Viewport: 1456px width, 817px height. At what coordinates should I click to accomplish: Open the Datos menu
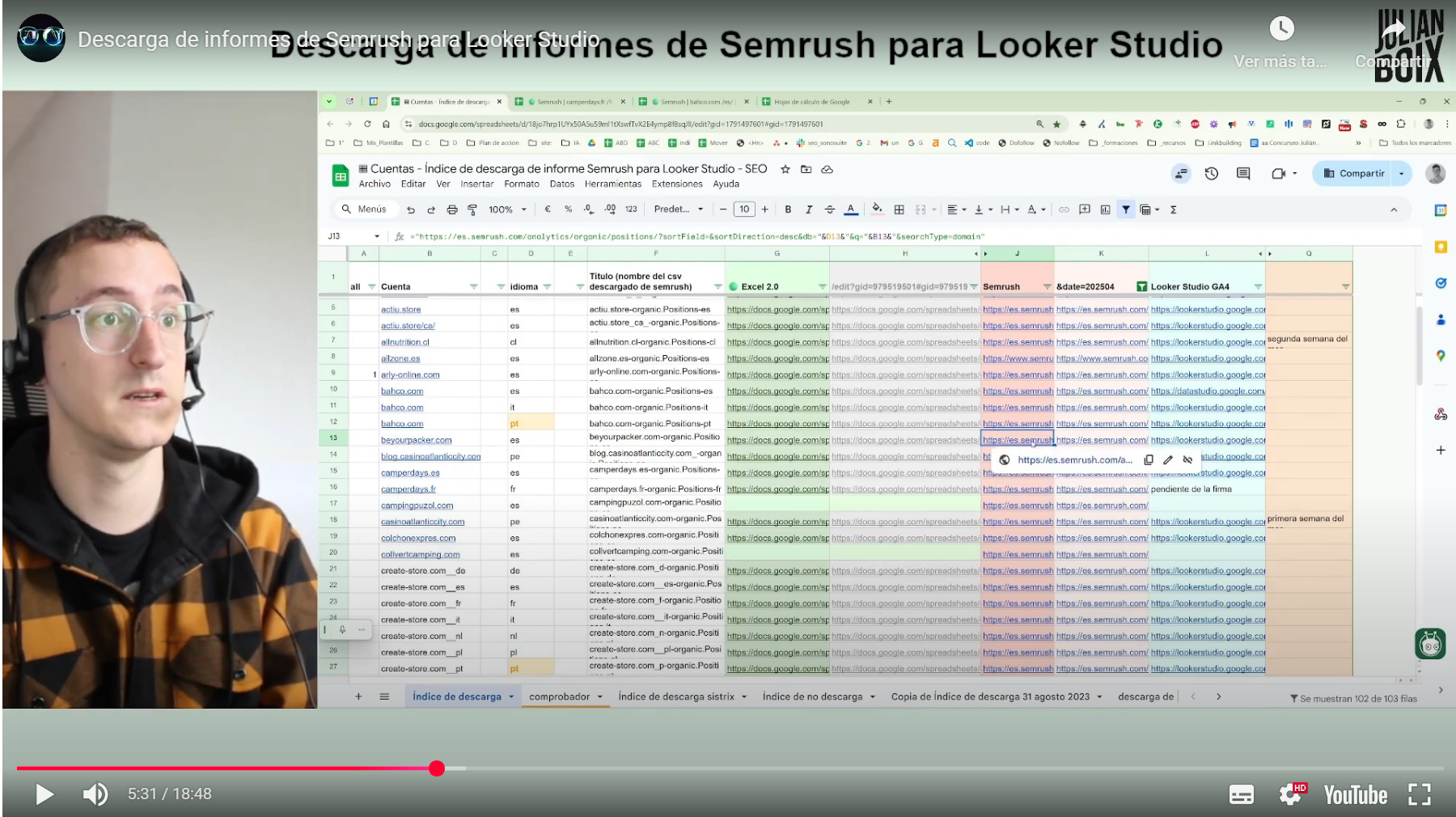(562, 184)
